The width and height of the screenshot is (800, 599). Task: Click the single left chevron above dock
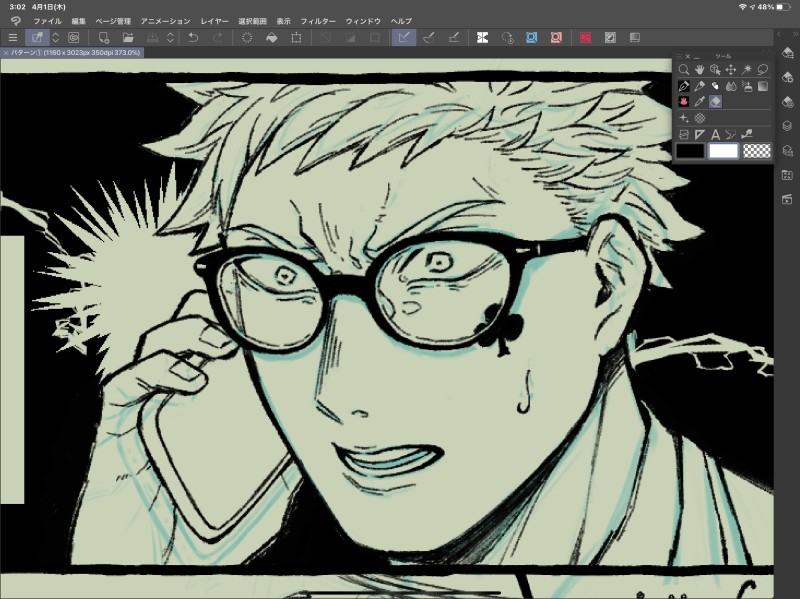[779, 34]
